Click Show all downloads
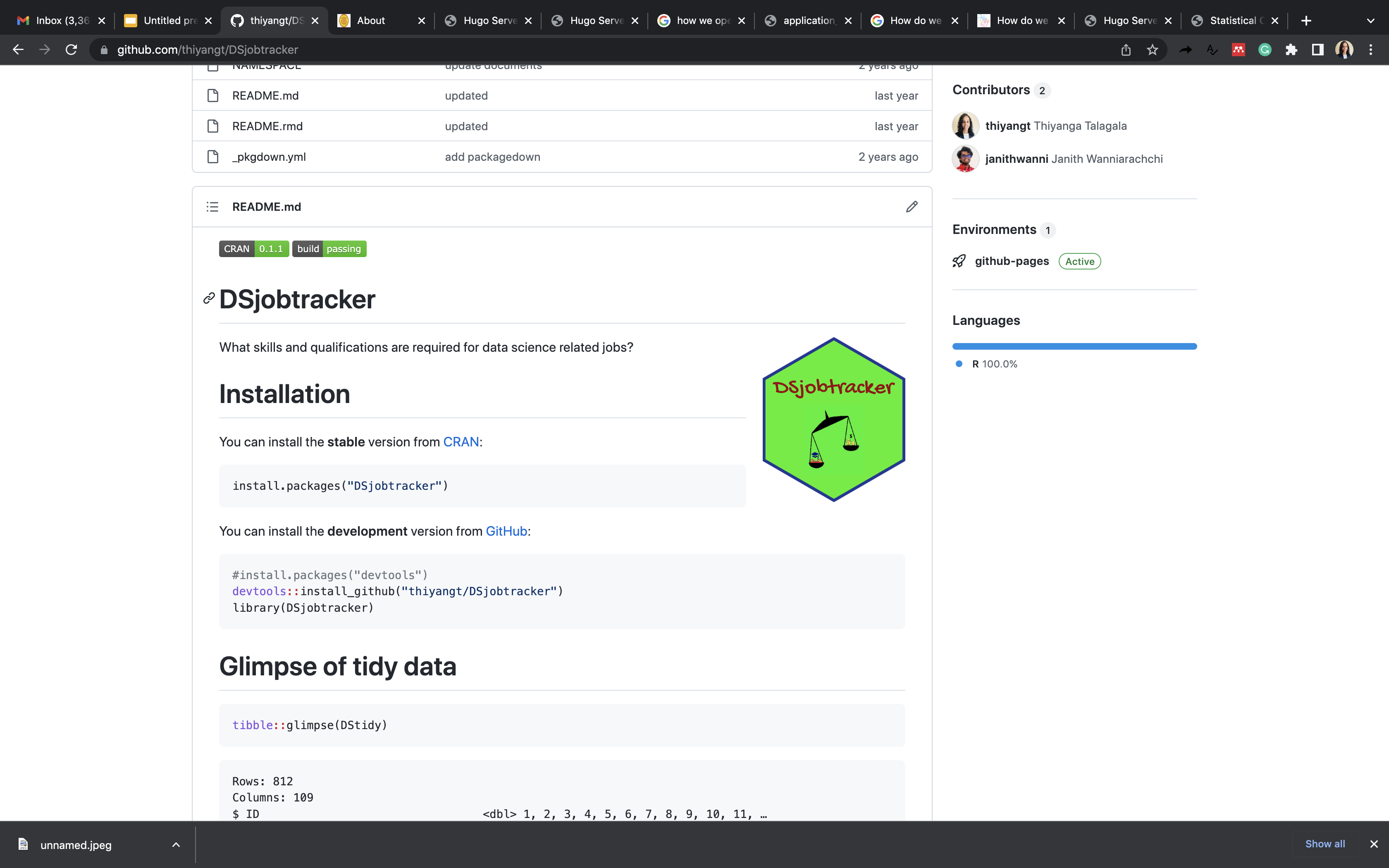This screenshot has width=1389, height=868. tap(1325, 844)
